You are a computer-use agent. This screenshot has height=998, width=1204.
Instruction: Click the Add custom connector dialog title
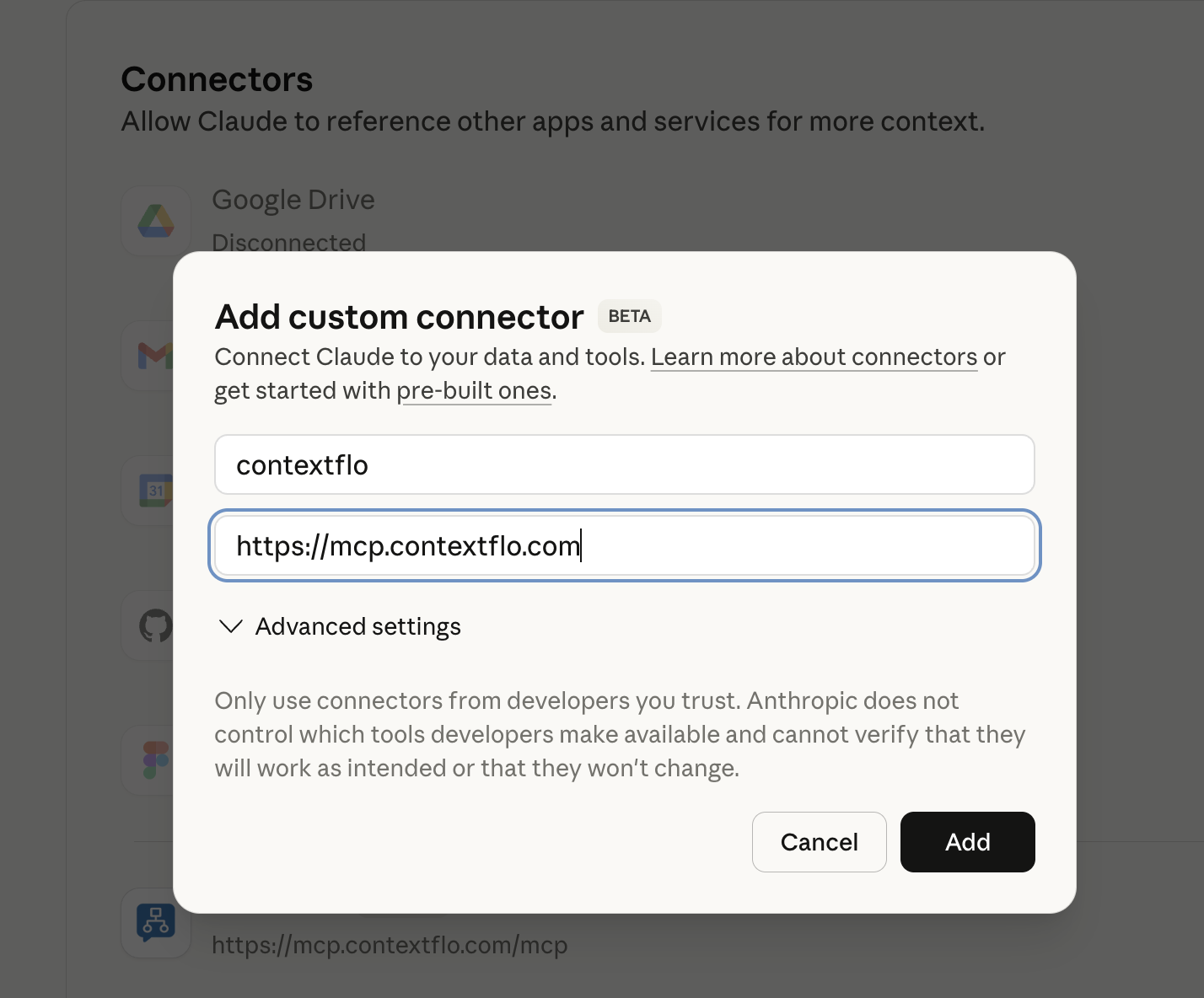tap(399, 317)
